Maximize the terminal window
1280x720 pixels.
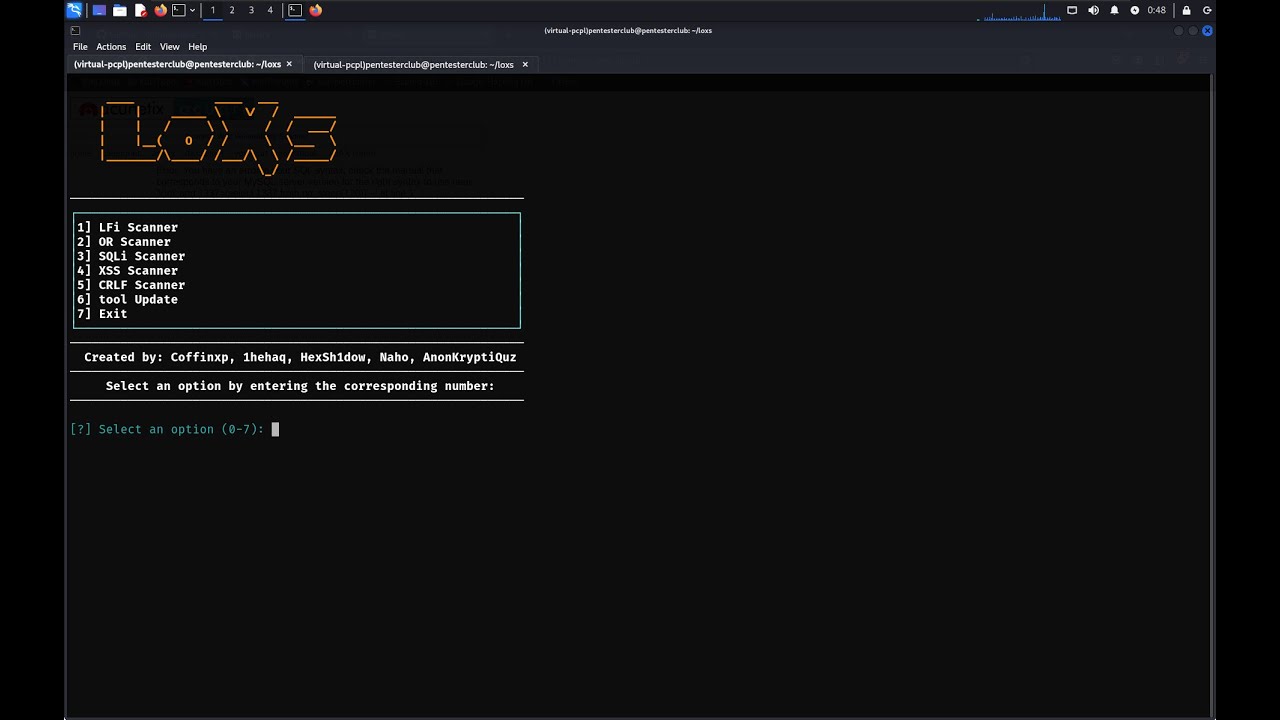click(1192, 31)
